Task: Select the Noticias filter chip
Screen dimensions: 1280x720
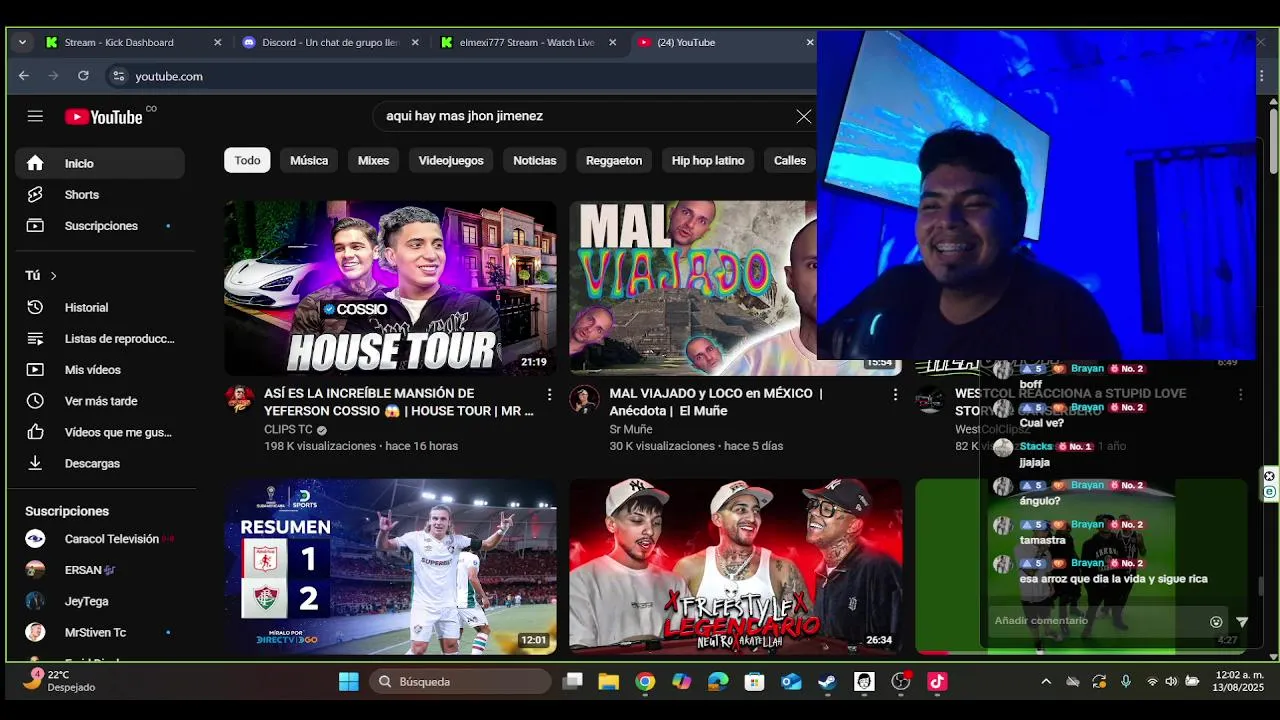Action: 535,160
